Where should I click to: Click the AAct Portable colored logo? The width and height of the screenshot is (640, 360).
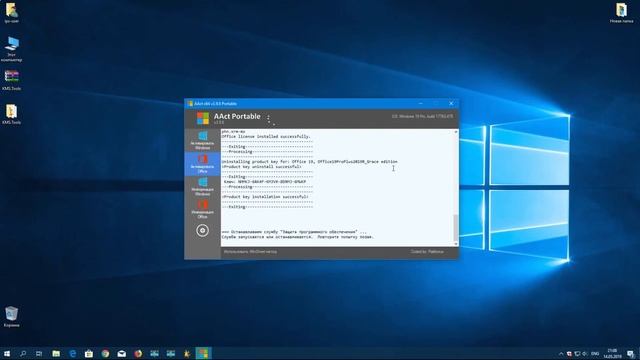tap(203, 118)
